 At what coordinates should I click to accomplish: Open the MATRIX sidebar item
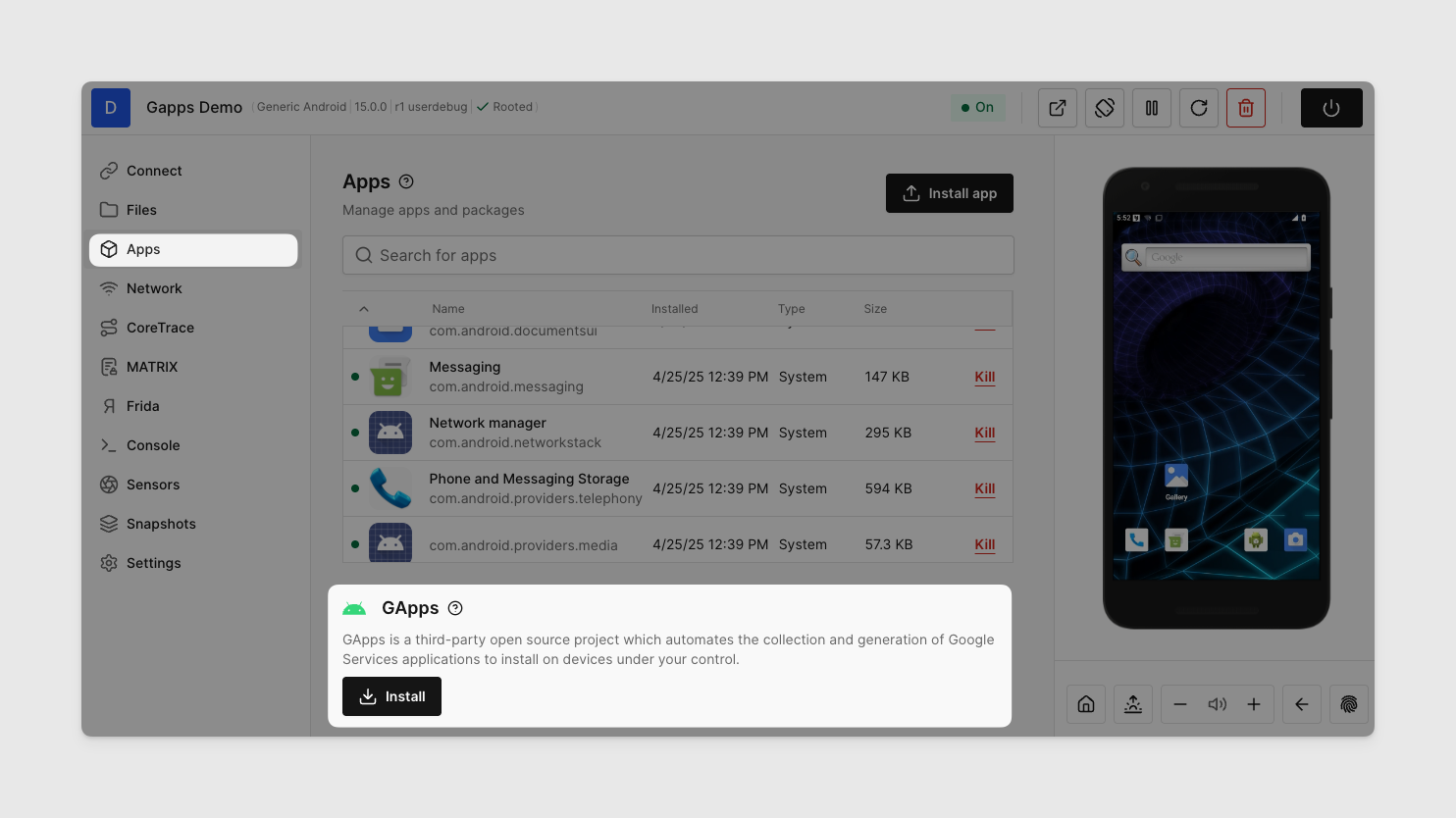(x=193, y=367)
